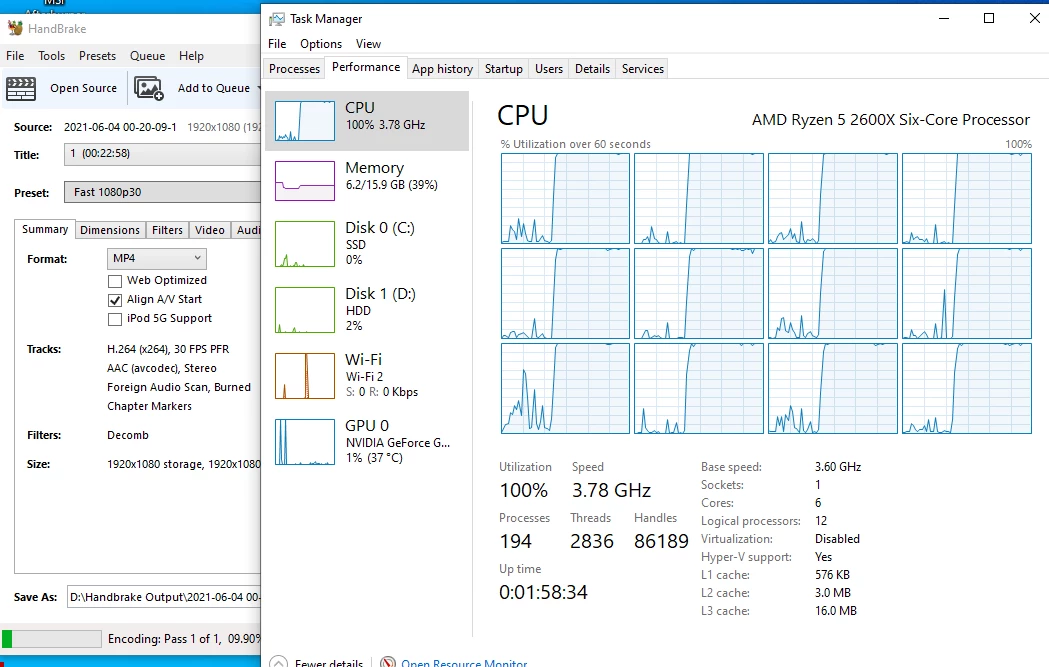The height and width of the screenshot is (667, 1049).
Task: Open the Preset Fast 1080p30 selector
Action: 163,192
